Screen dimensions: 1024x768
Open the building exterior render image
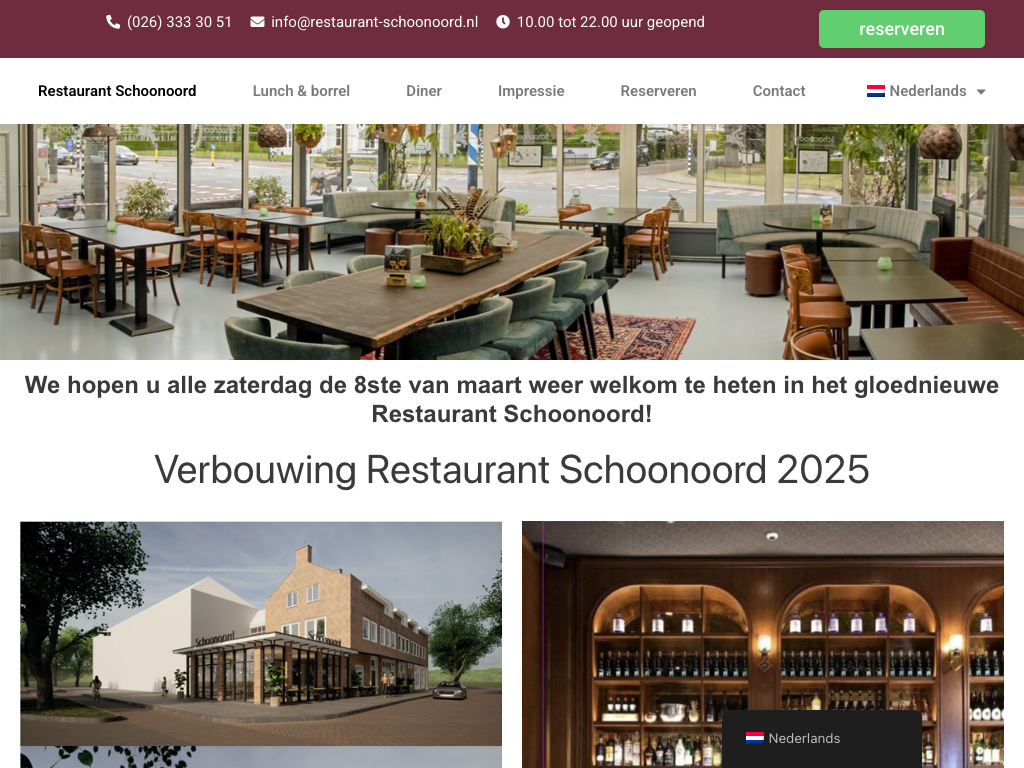tap(261, 633)
